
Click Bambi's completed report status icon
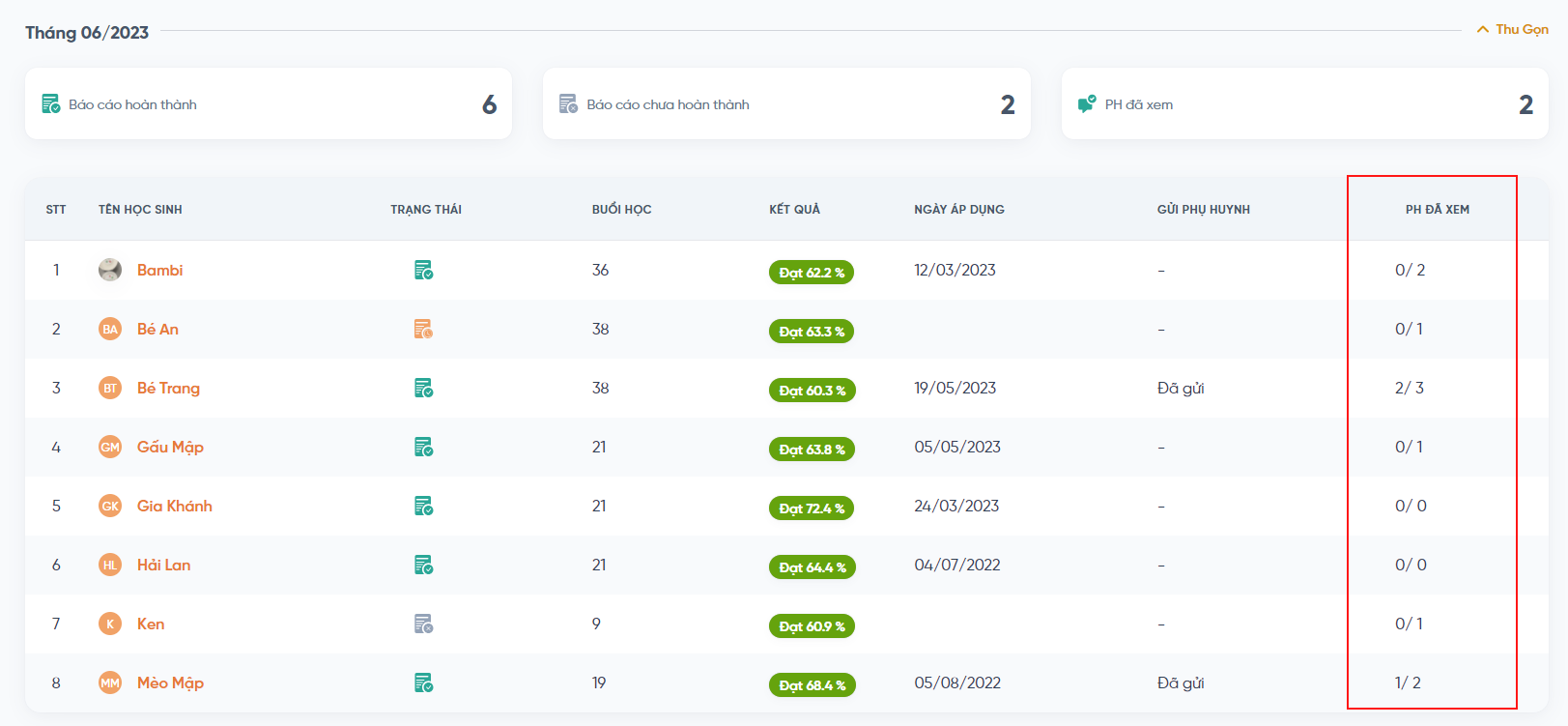pyautogui.click(x=423, y=271)
